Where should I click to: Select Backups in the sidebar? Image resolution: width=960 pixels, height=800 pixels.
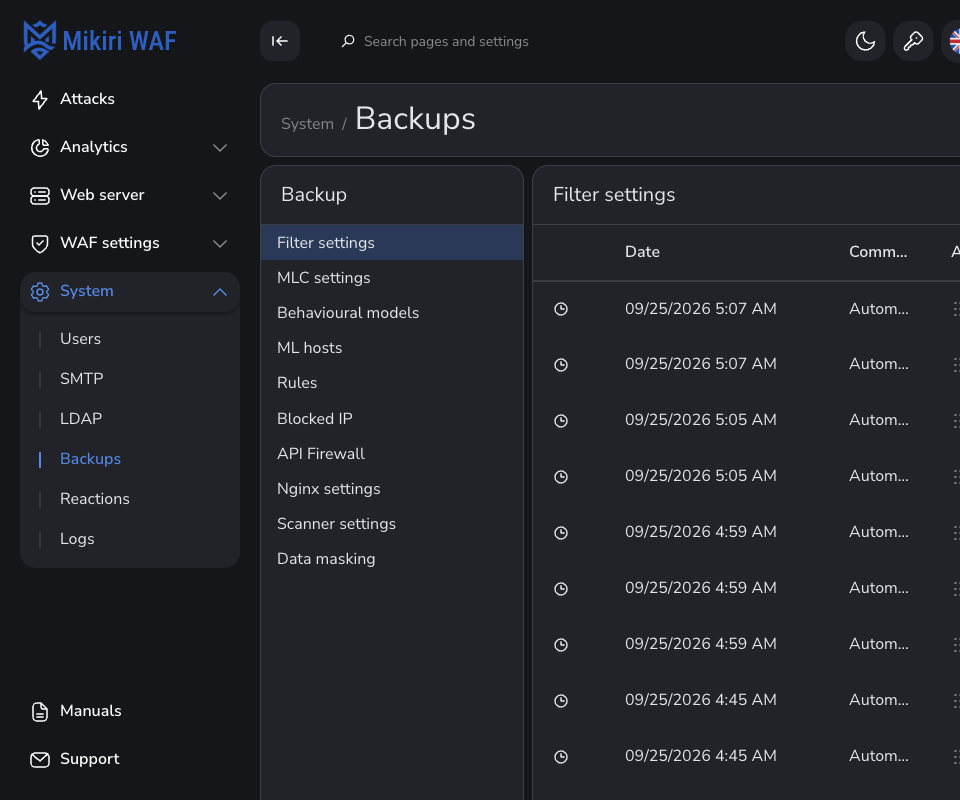tap(91, 458)
